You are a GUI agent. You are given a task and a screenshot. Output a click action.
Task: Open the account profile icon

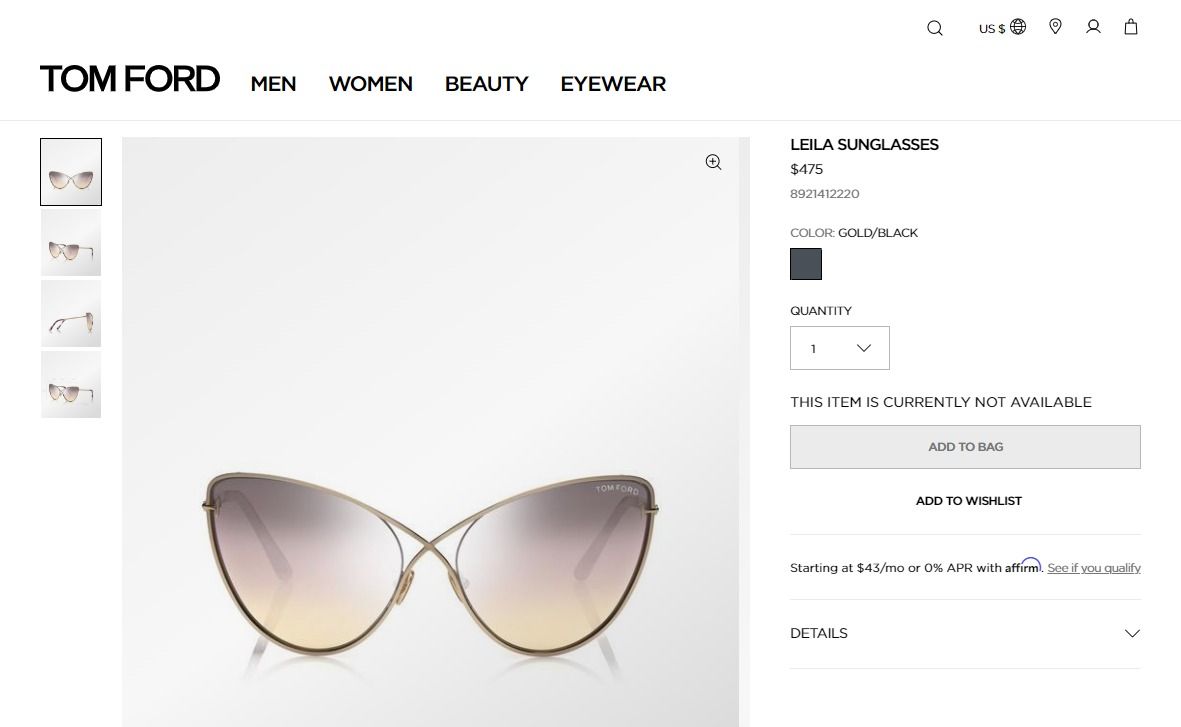(1093, 27)
